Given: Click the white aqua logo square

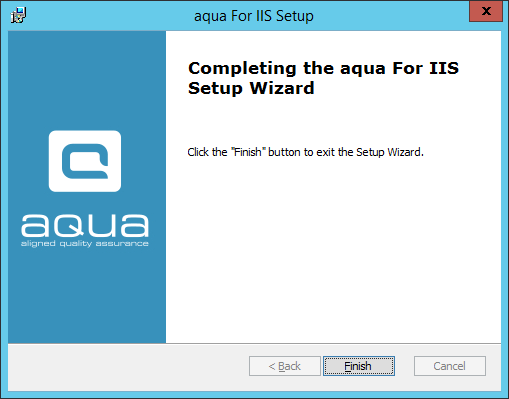Looking at the screenshot, I should coord(85,161).
